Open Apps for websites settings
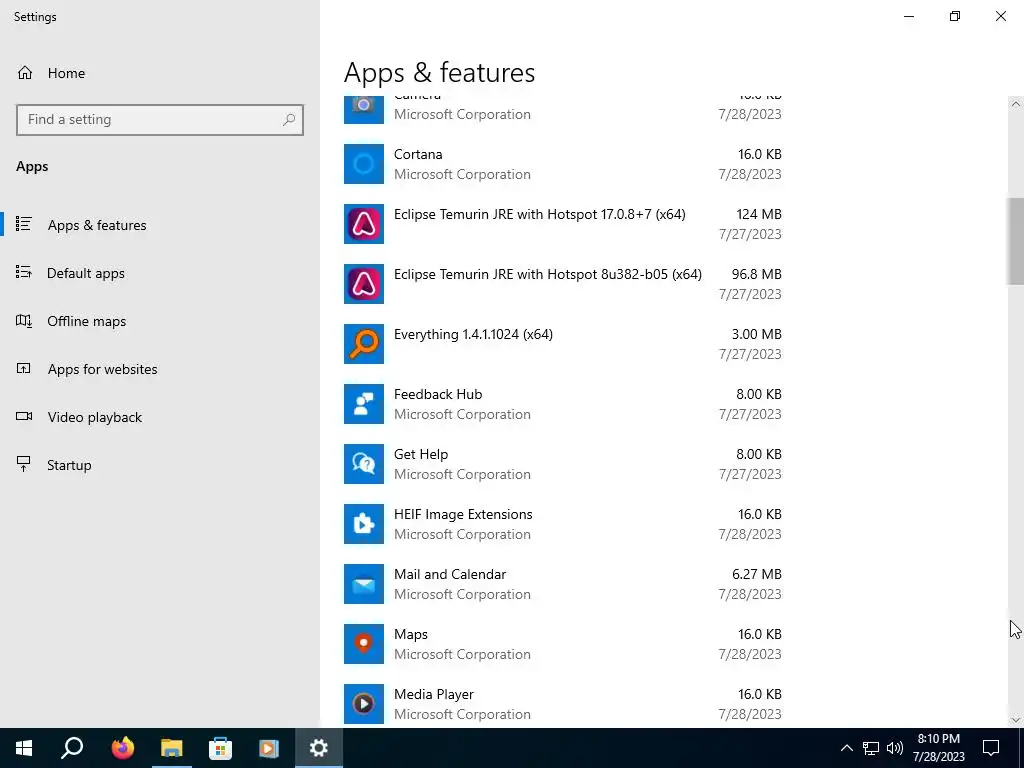The height and width of the screenshot is (768, 1024). coord(160,369)
